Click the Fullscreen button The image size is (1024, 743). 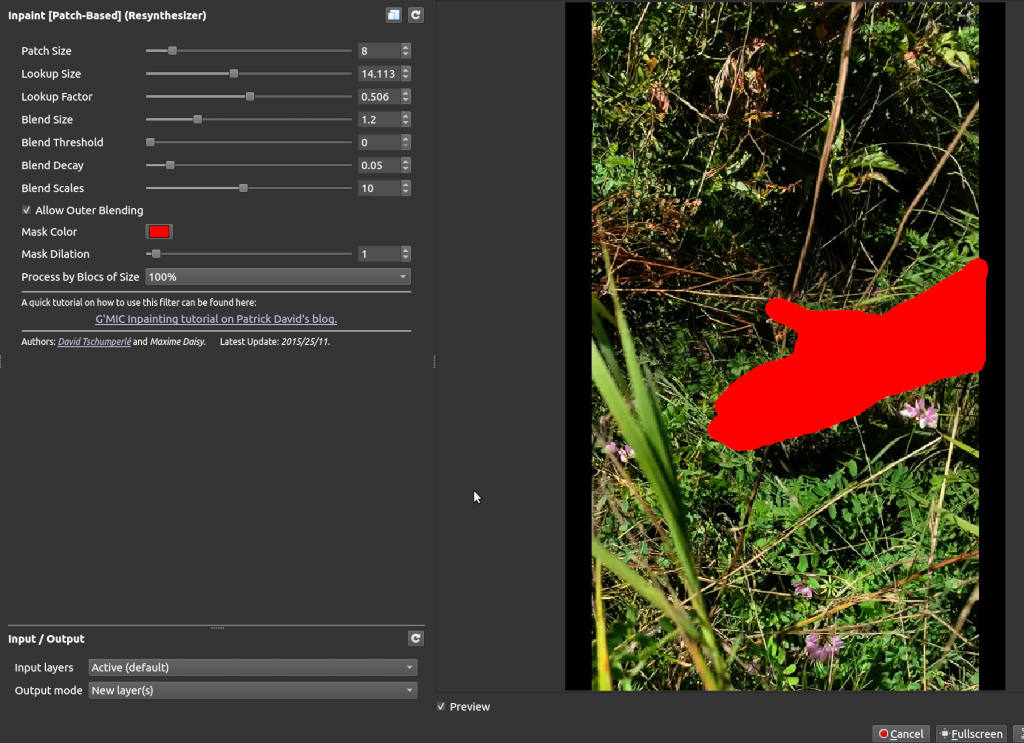[971, 734]
